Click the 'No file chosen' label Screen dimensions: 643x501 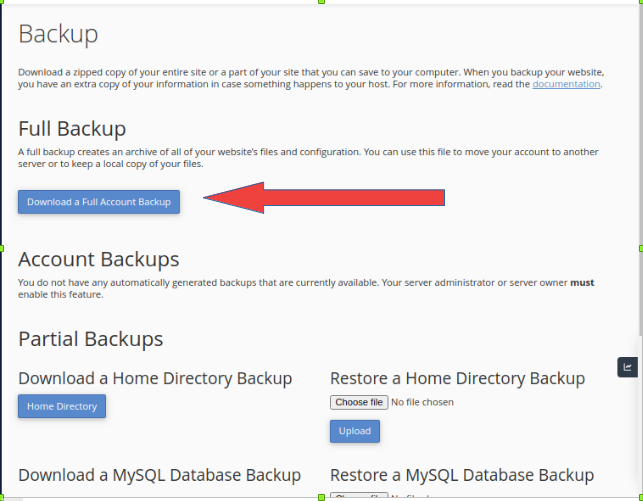coord(423,402)
